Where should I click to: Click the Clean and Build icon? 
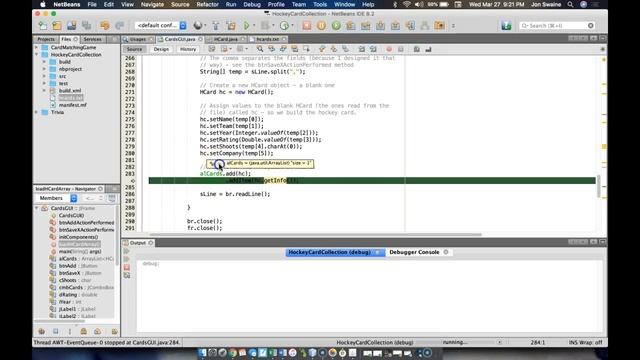tap(231, 26)
